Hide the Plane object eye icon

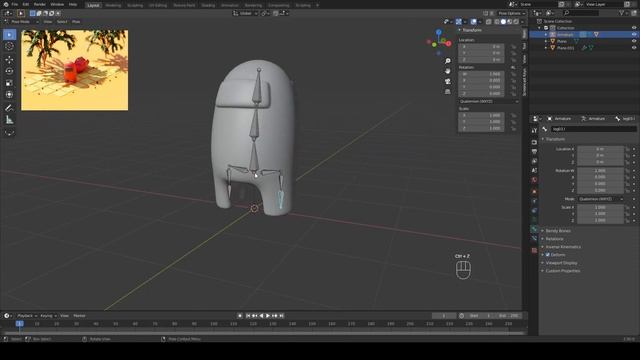pos(634,41)
